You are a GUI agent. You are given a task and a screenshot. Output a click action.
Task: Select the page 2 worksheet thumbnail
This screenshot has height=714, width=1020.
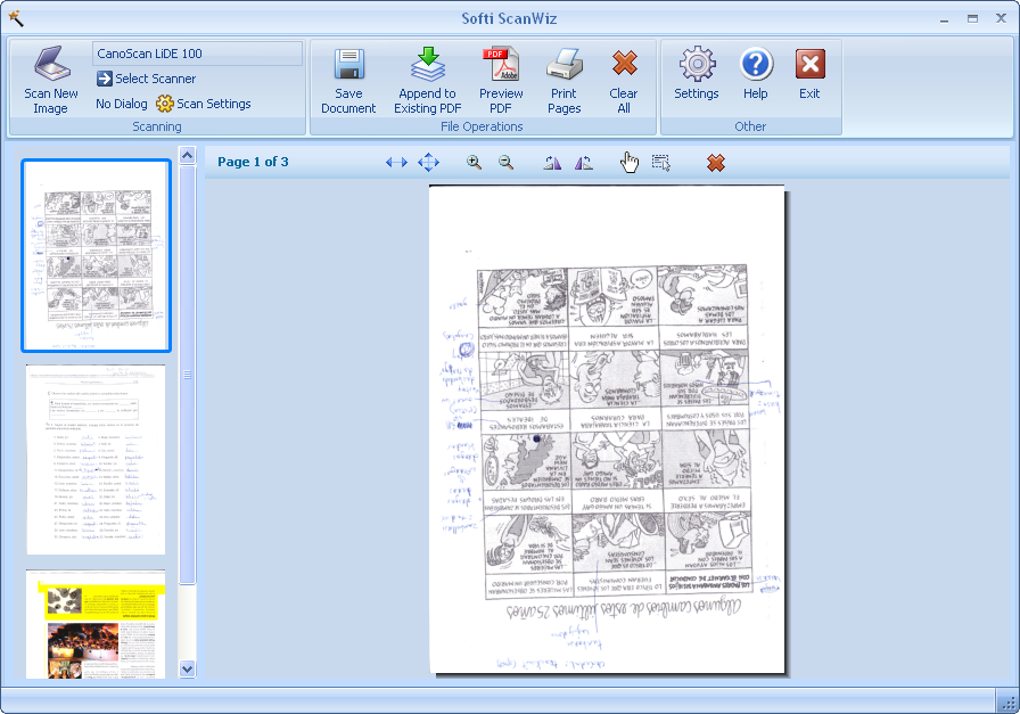(x=96, y=460)
